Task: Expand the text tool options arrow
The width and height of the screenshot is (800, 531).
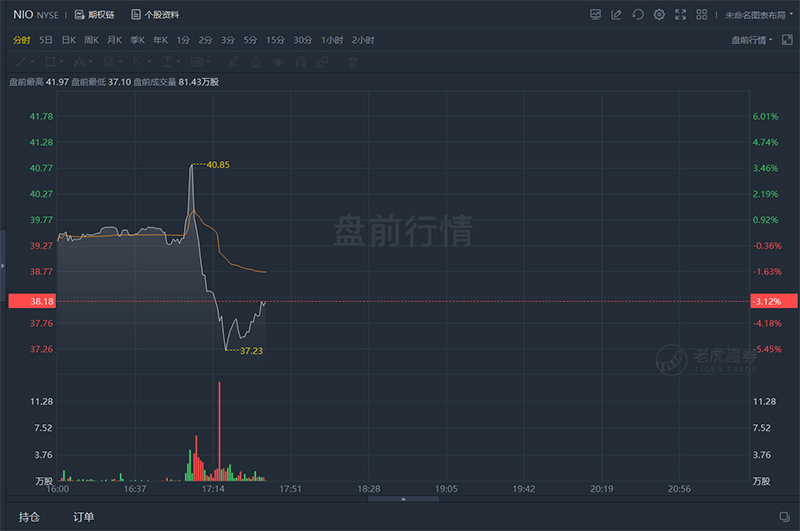Action: point(179,62)
